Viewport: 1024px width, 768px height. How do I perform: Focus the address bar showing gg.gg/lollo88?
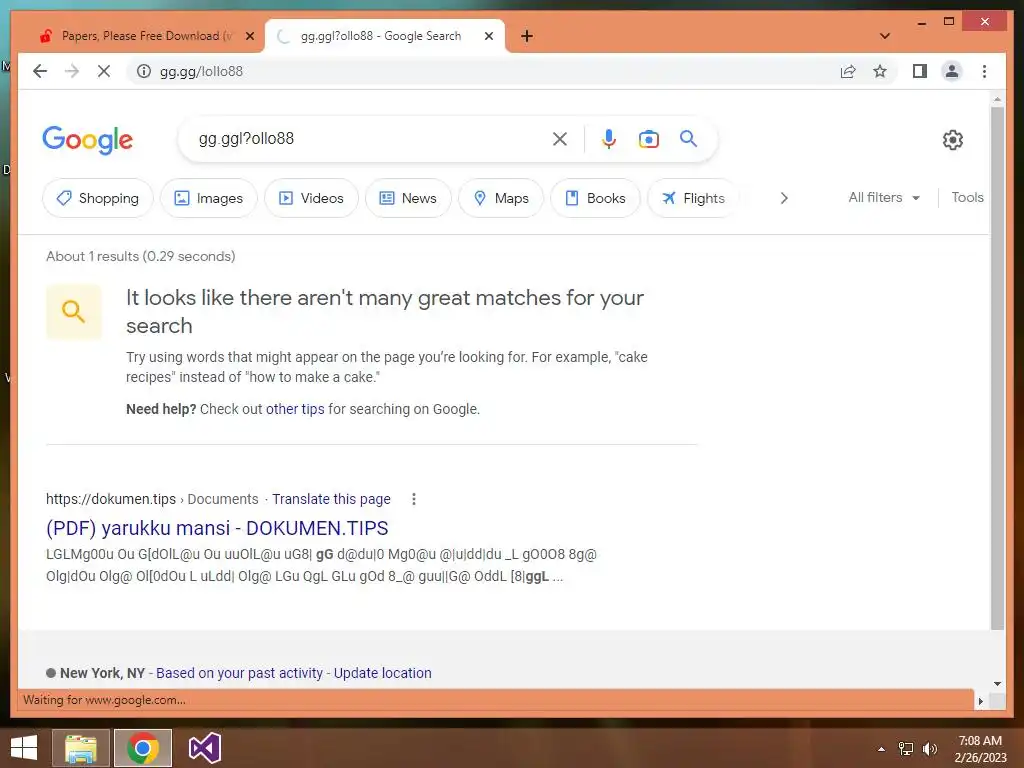(483, 71)
